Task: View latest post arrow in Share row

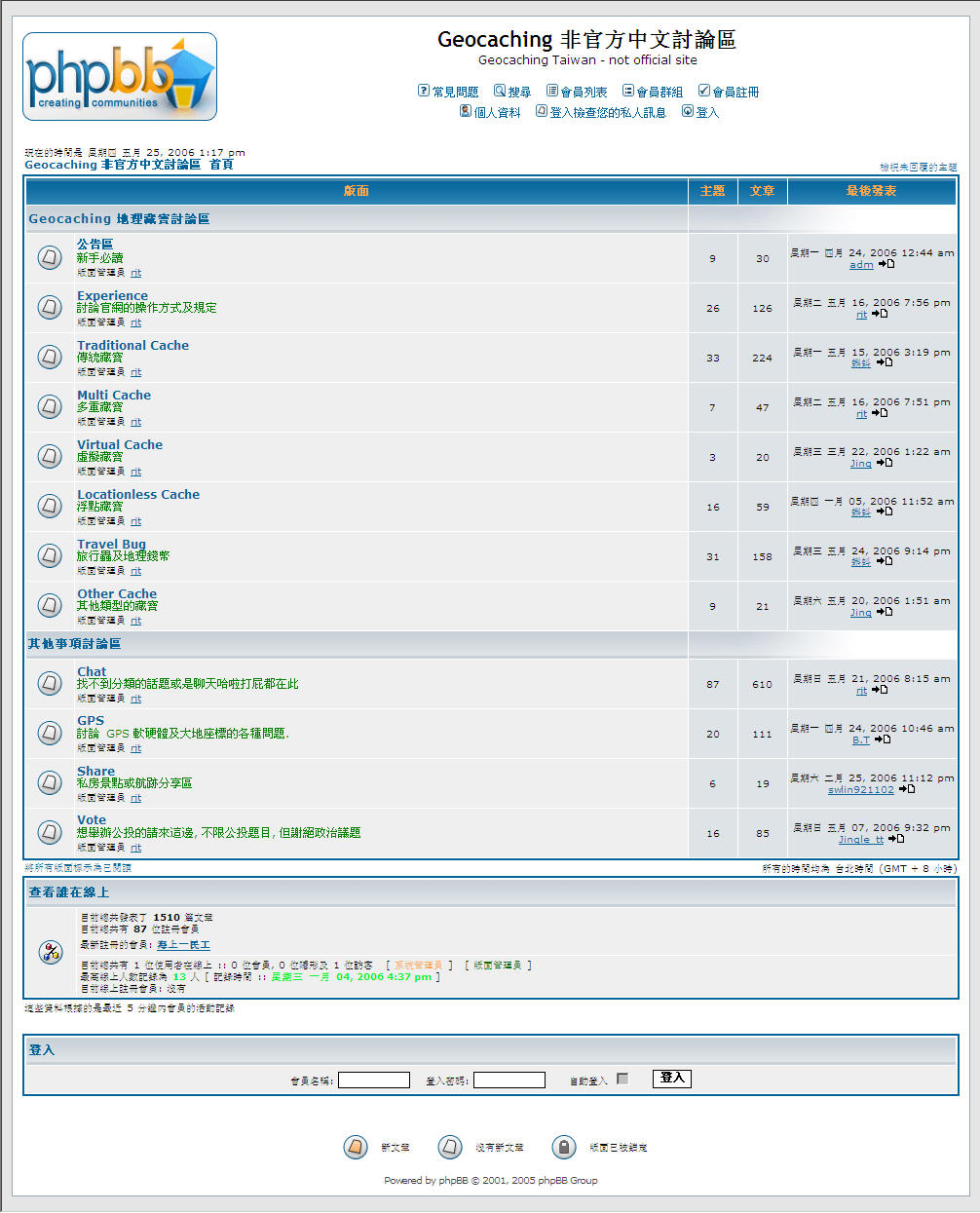Action: (x=907, y=789)
